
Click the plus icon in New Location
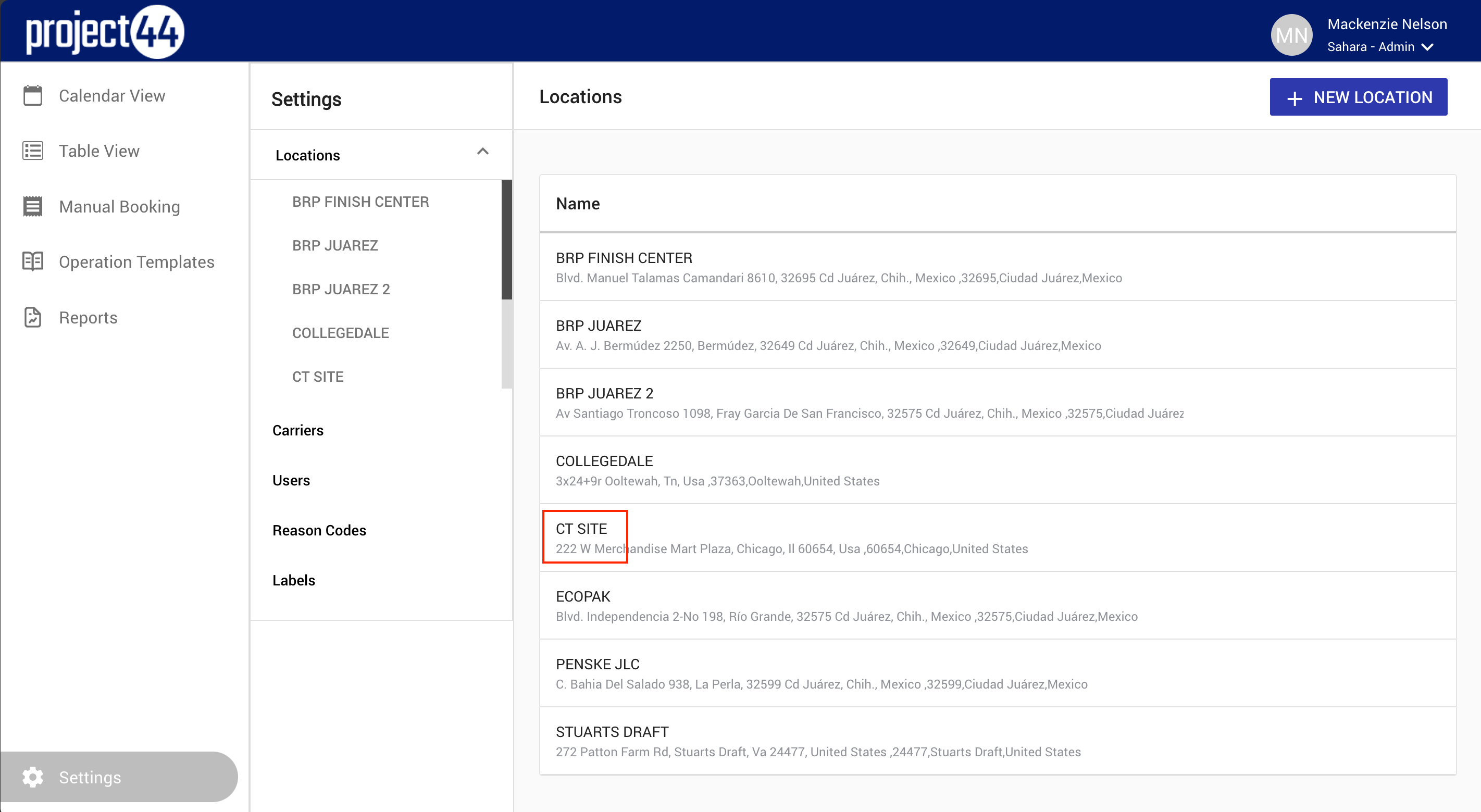(x=1294, y=98)
